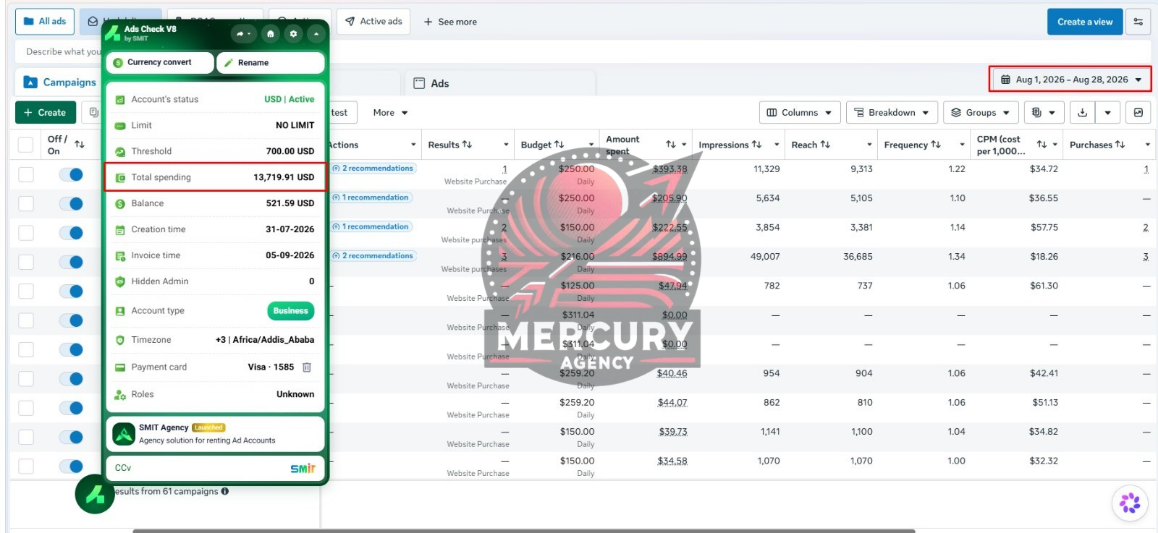Viewport: 1158px width, 533px height.
Task: Toggle off the campaign that spent $222.55
Action: [x=71, y=233]
